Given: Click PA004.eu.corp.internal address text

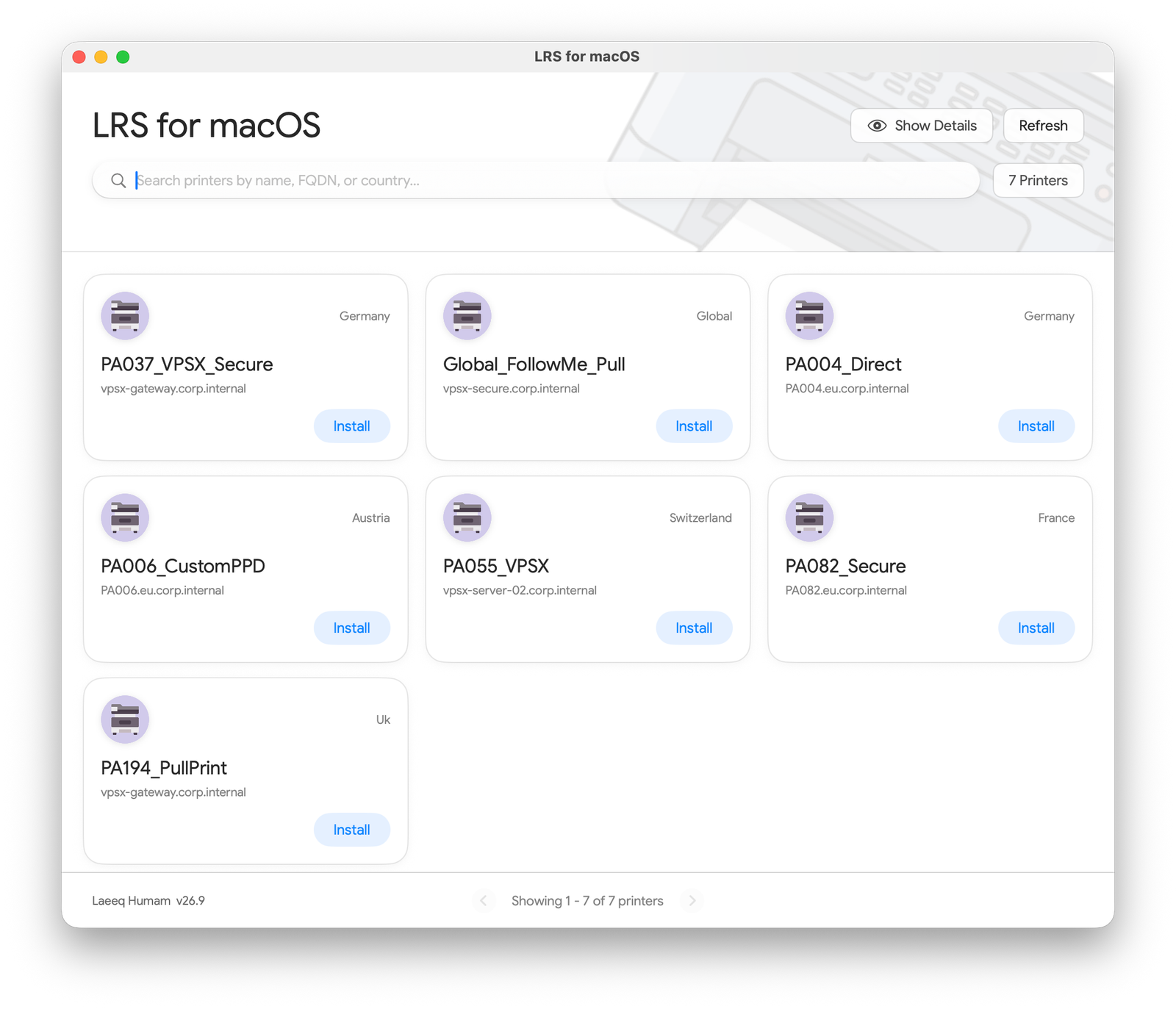Looking at the screenshot, I should (x=847, y=389).
